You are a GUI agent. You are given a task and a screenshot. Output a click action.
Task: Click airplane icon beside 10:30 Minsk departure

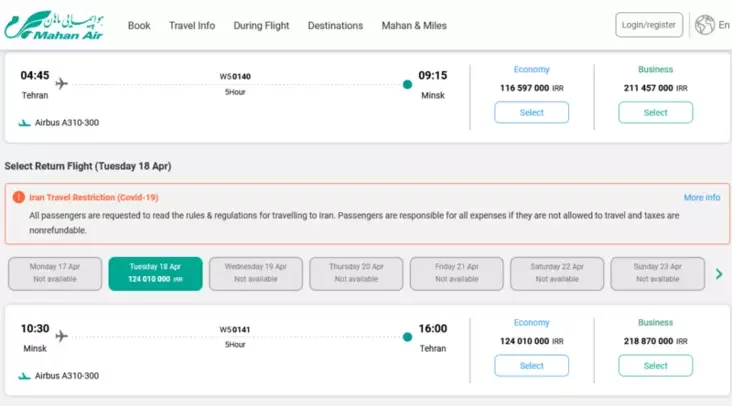[62, 336]
